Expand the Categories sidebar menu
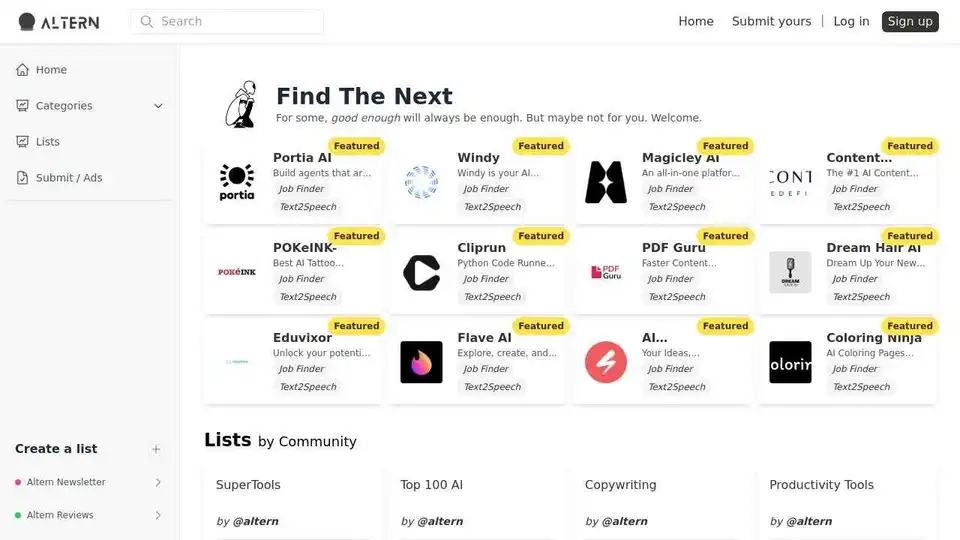Image resolution: width=960 pixels, height=540 pixels. tap(158, 106)
